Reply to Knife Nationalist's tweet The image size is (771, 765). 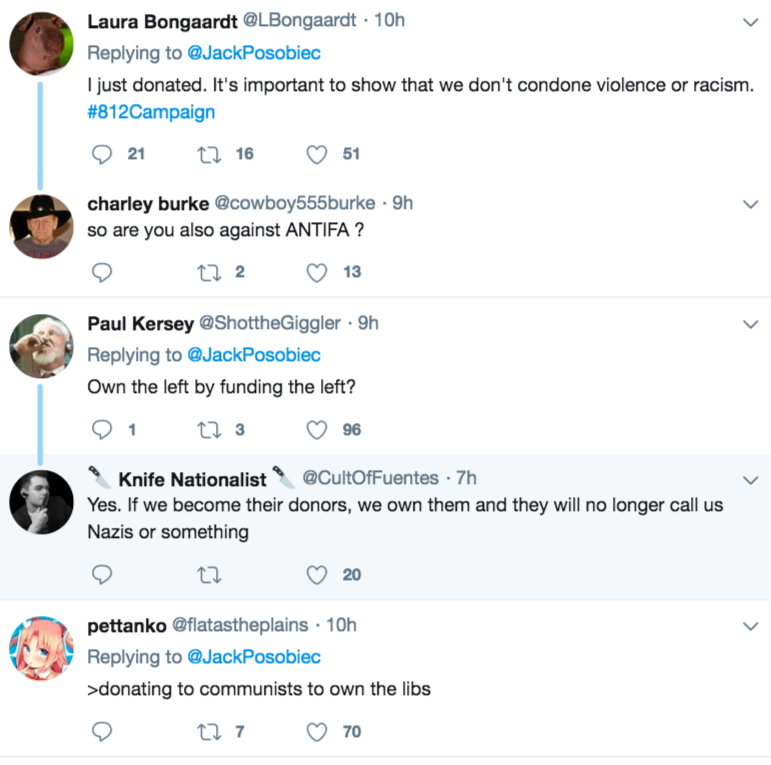coord(102,575)
